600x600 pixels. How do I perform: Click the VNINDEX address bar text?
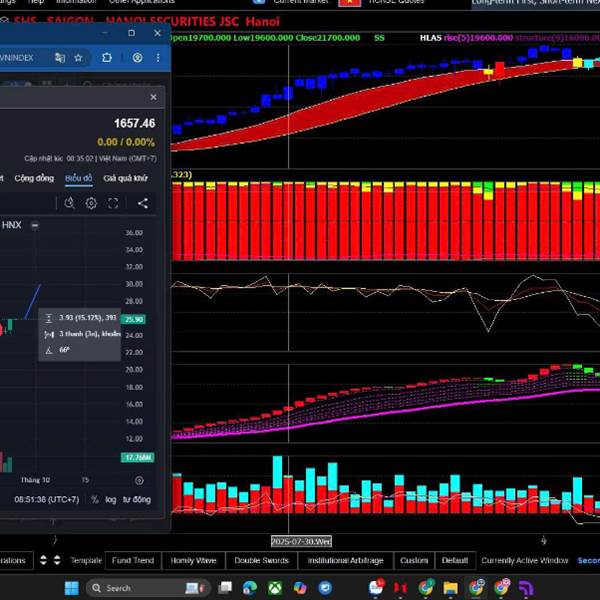[x=16, y=58]
